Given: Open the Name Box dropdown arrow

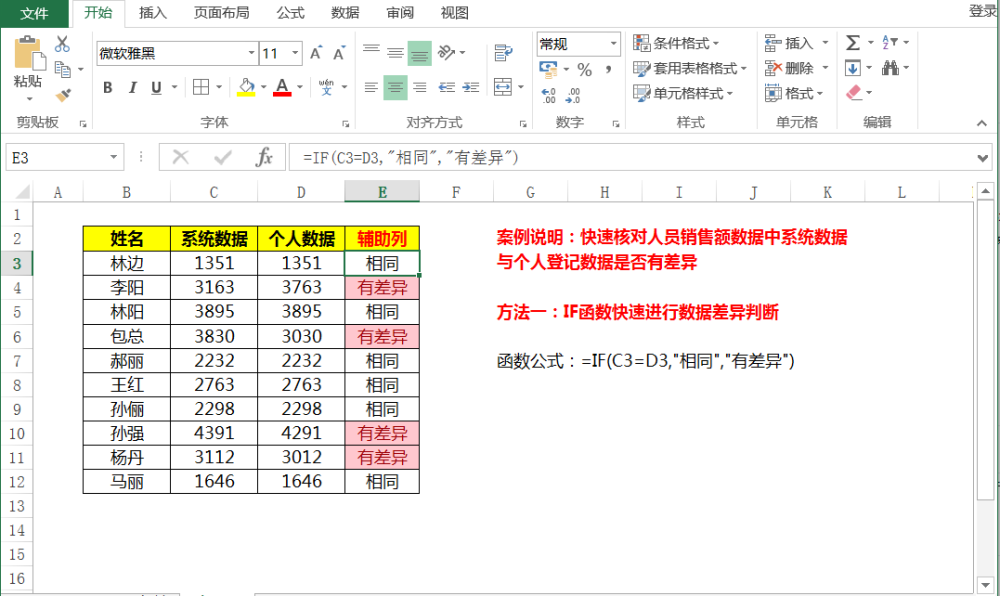Looking at the screenshot, I should click(x=114, y=157).
